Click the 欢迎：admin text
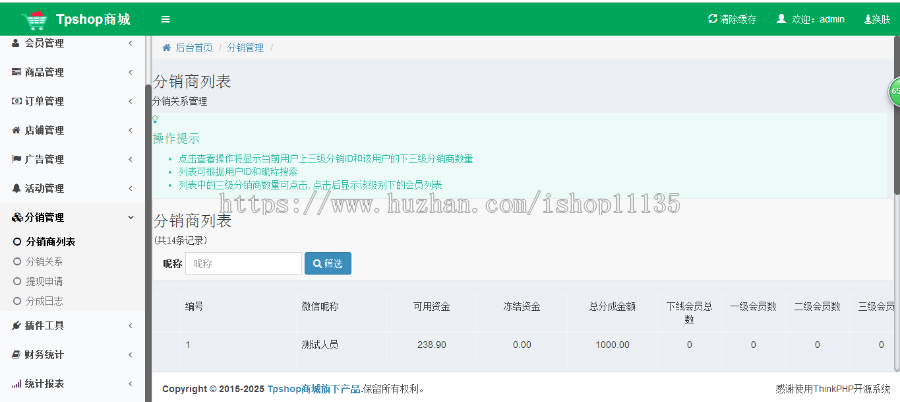Screen dimensions: 900x402 click(818, 19)
